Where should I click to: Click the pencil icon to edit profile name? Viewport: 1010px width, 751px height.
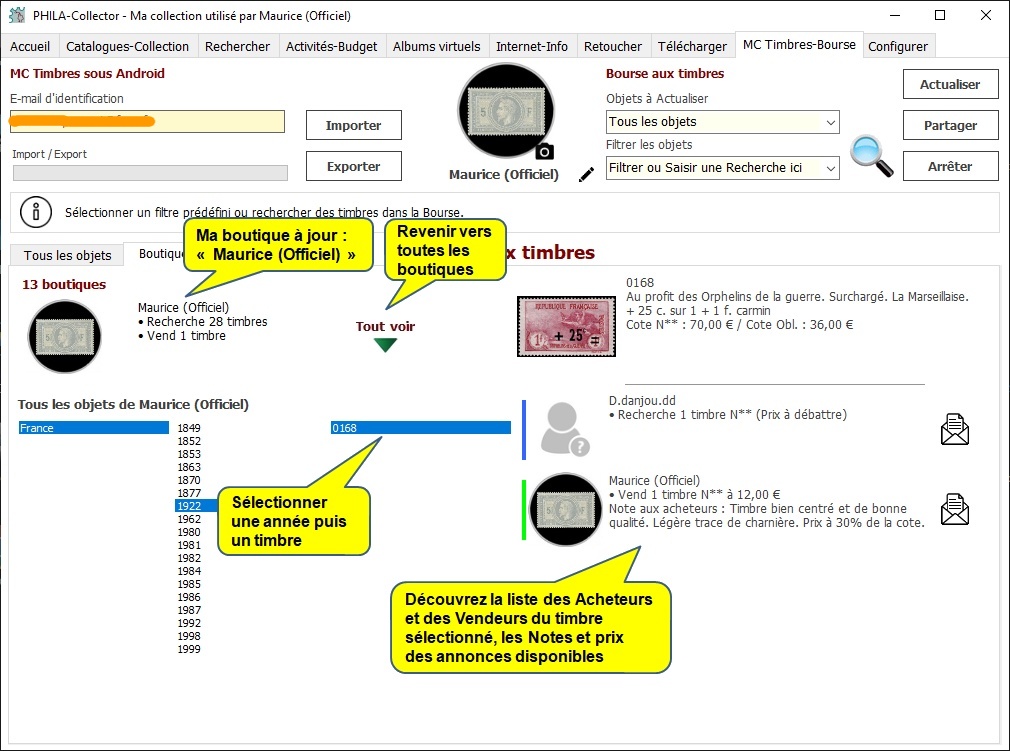586,175
